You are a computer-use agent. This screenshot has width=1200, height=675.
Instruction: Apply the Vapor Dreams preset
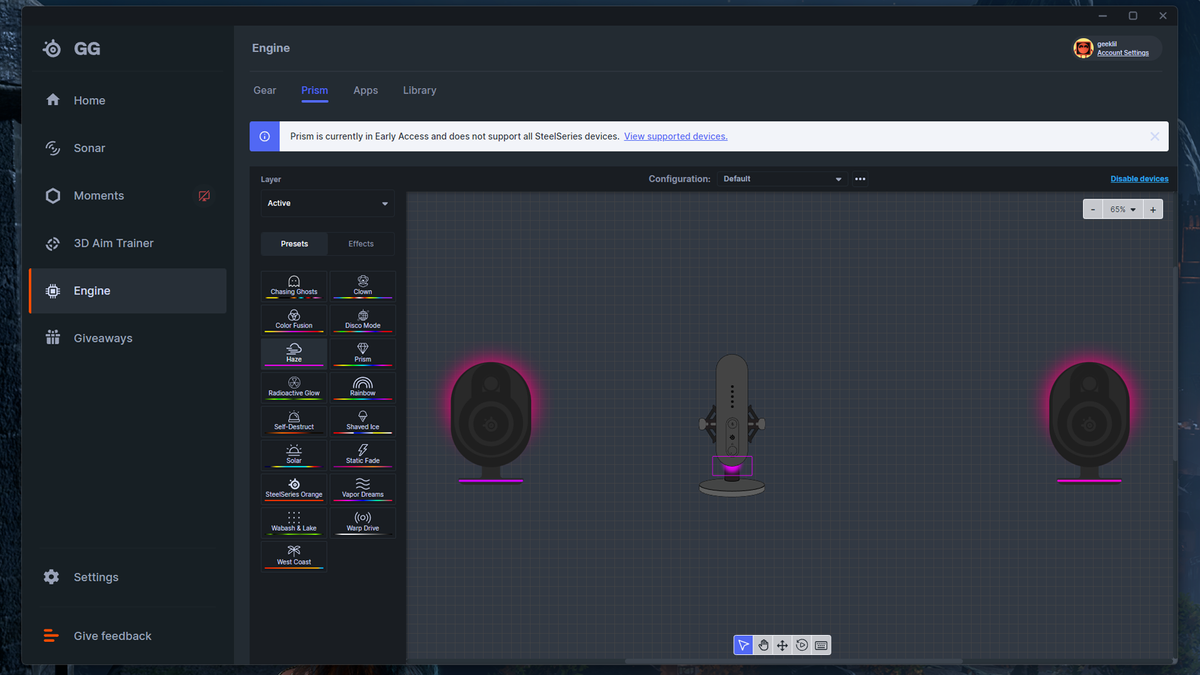pyautogui.click(x=363, y=489)
